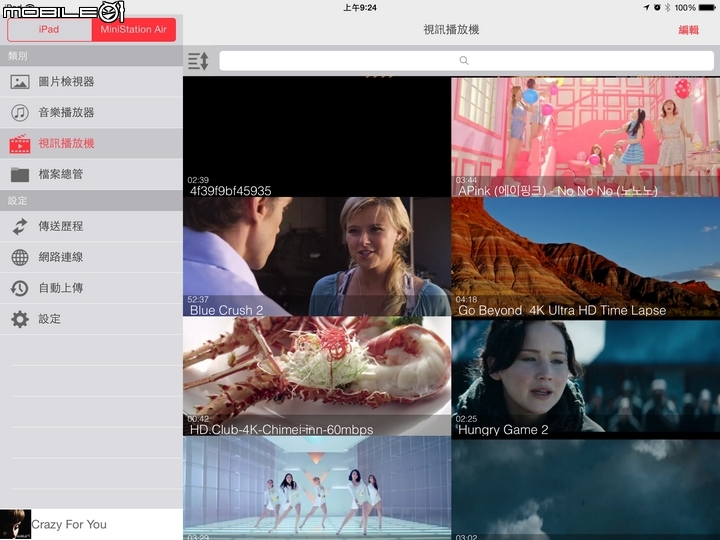Play the Go Beyond 4K Time Lapse video

click(585, 257)
